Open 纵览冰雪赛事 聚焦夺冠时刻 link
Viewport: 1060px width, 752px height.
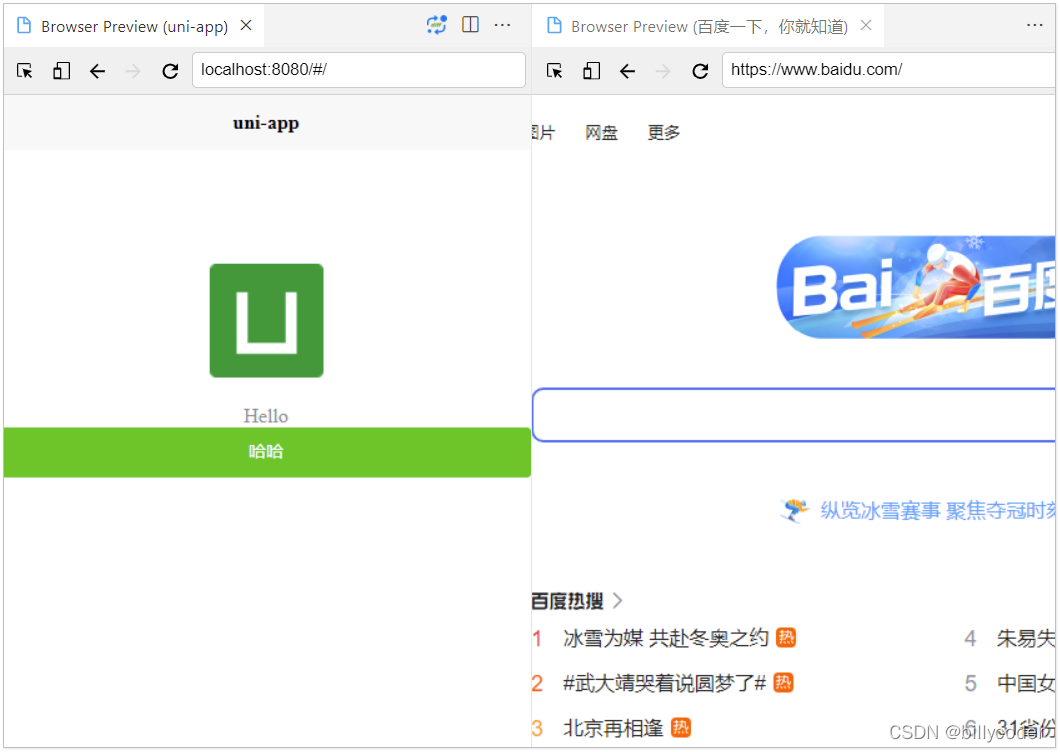938,511
